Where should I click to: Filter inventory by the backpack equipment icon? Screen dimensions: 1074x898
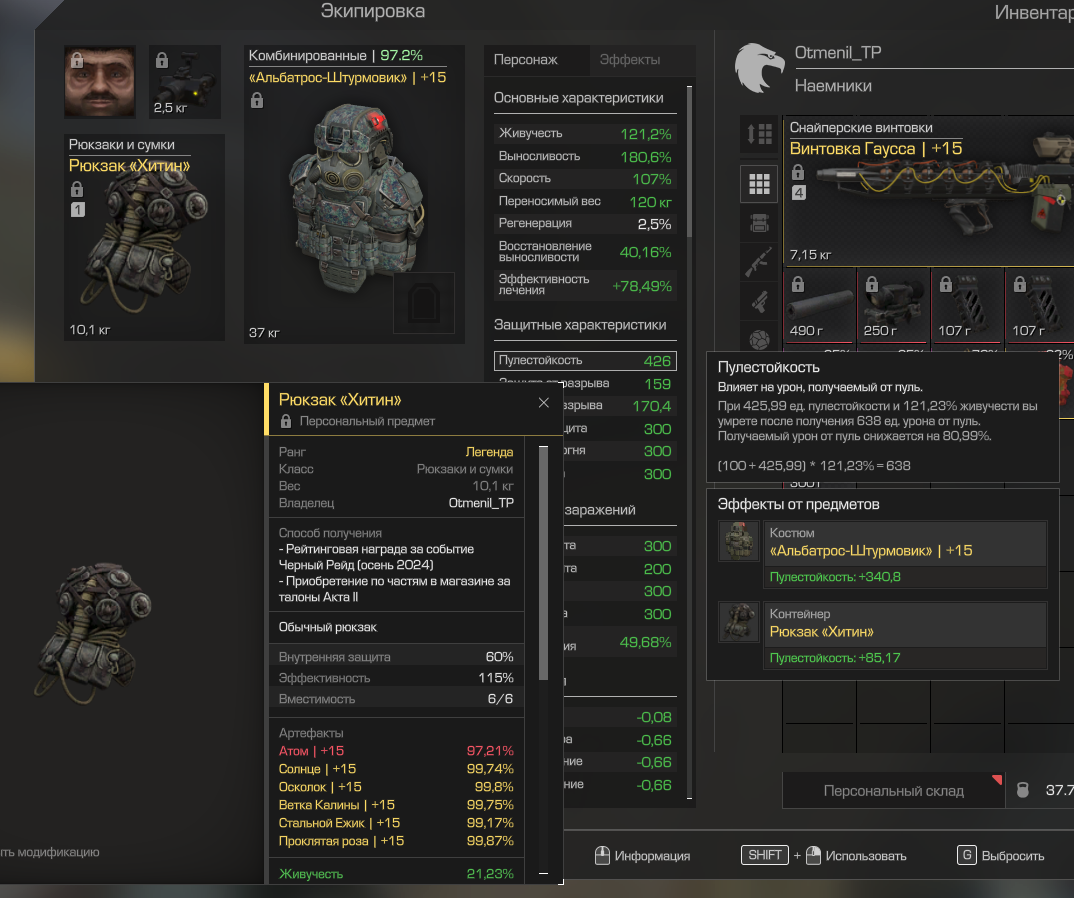pos(760,224)
